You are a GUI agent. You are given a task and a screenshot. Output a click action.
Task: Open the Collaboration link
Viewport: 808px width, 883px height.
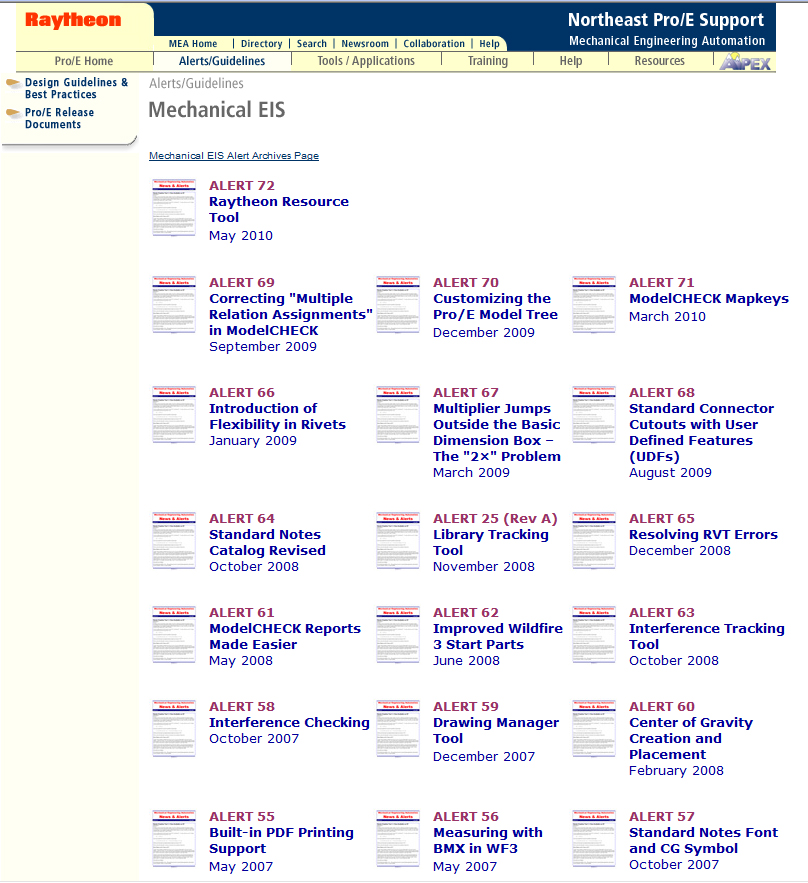(434, 44)
